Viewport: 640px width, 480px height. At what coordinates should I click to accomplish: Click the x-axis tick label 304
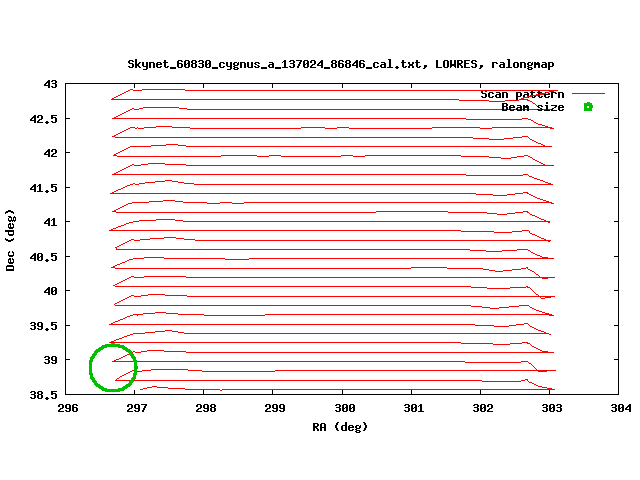[621, 408]
